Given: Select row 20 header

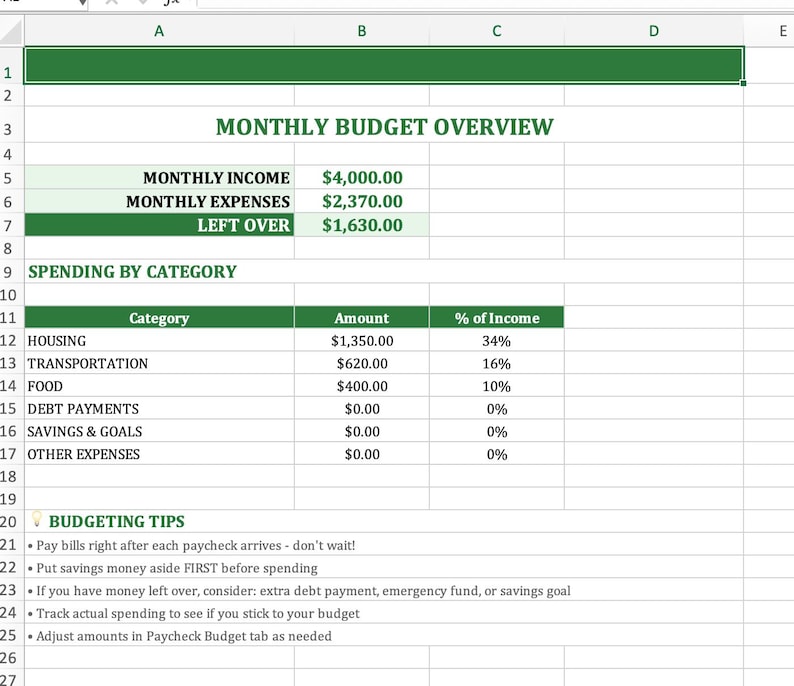Looking at the screenshot, I should 8,521.
